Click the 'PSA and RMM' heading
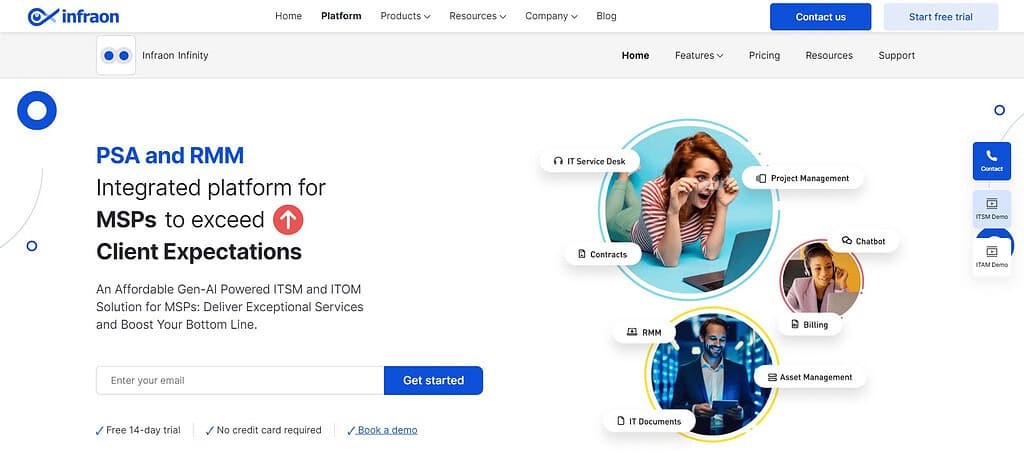This screenshot has width=1024, height=467. (170, 155)
